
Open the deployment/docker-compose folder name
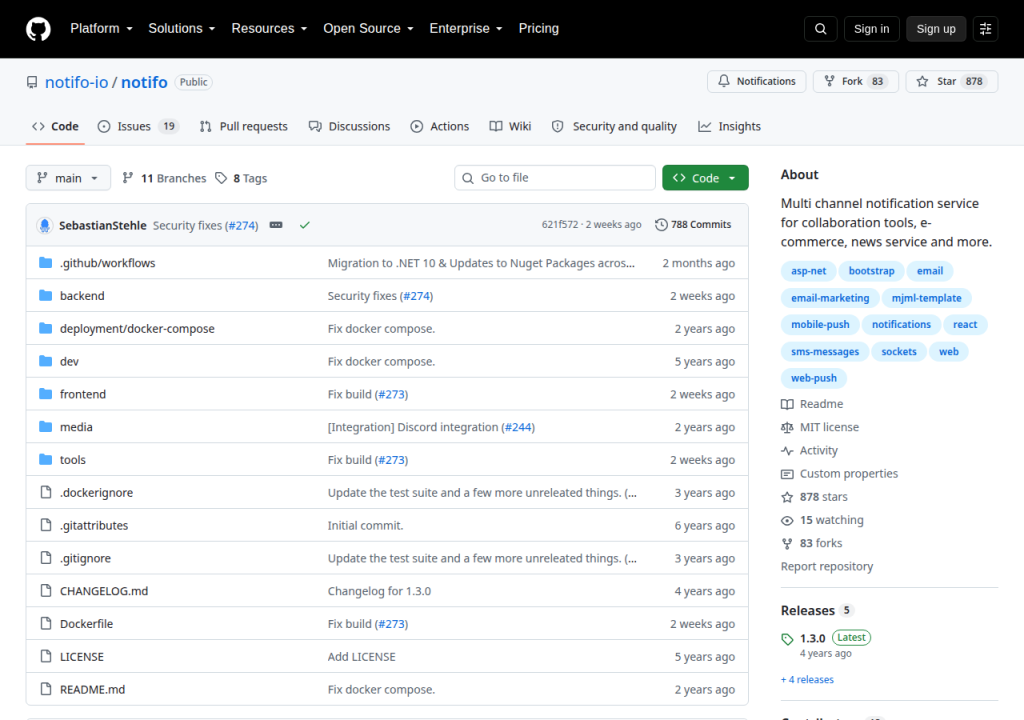(x=137, y=329)
